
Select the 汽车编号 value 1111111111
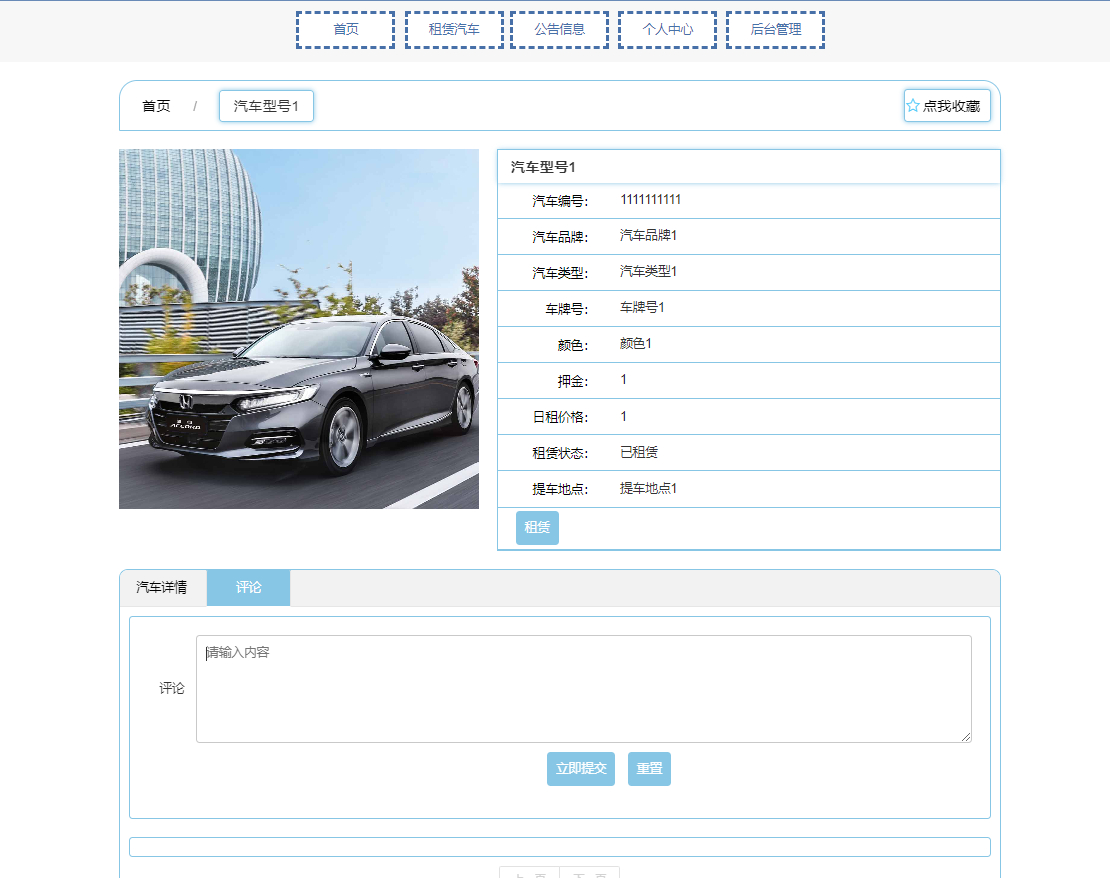point(651,200)
